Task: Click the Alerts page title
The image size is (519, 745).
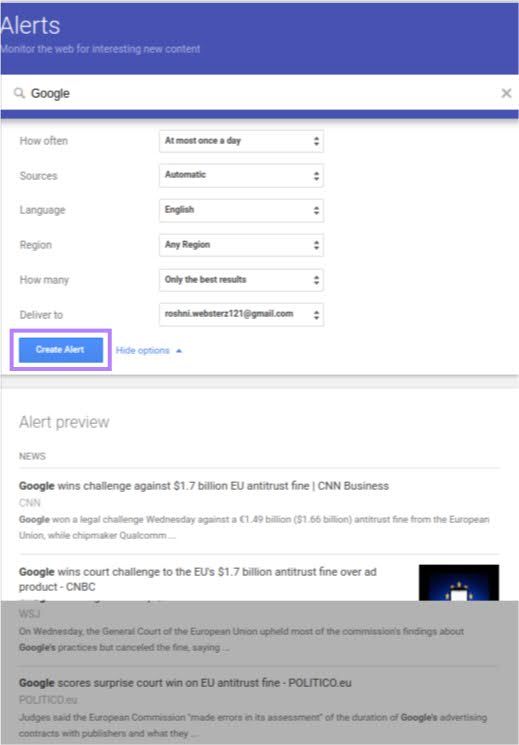Action: [30, 26]
